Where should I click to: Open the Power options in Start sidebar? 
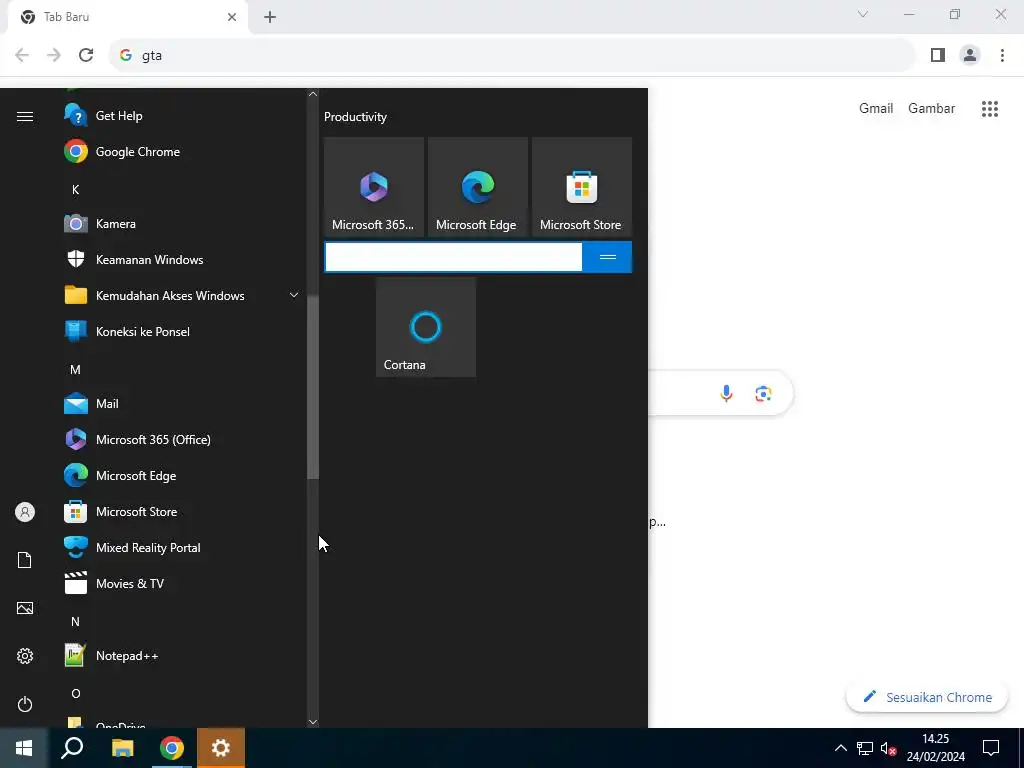click(25, 704)
